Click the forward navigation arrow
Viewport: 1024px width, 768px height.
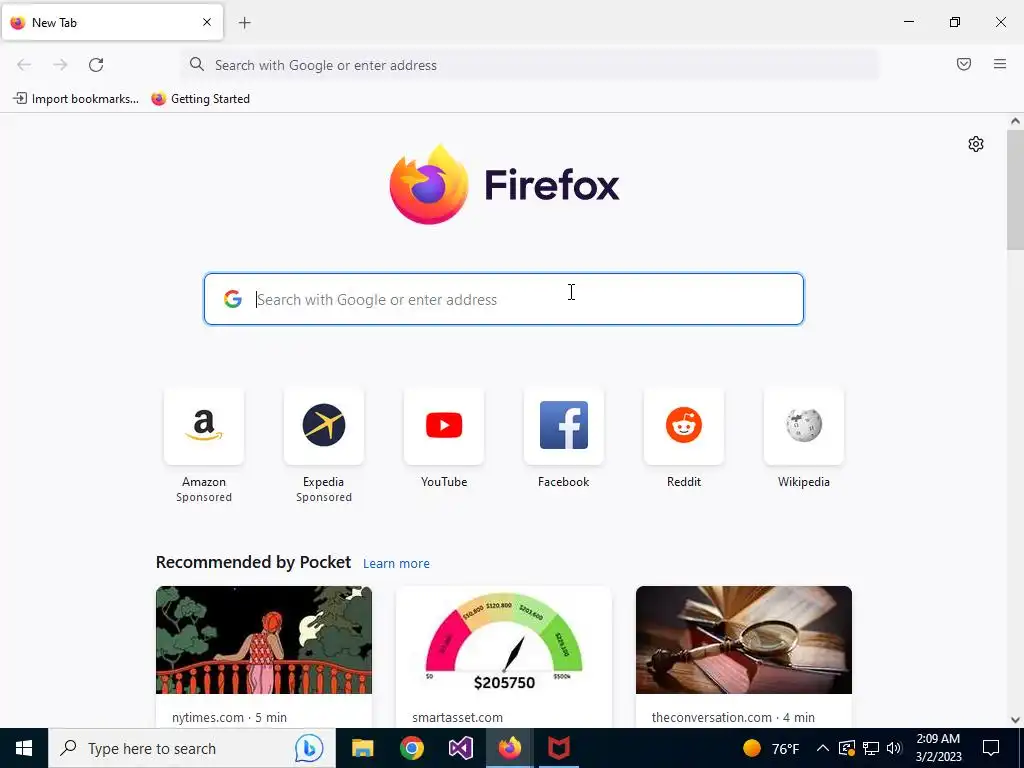[x=60, y=65]
